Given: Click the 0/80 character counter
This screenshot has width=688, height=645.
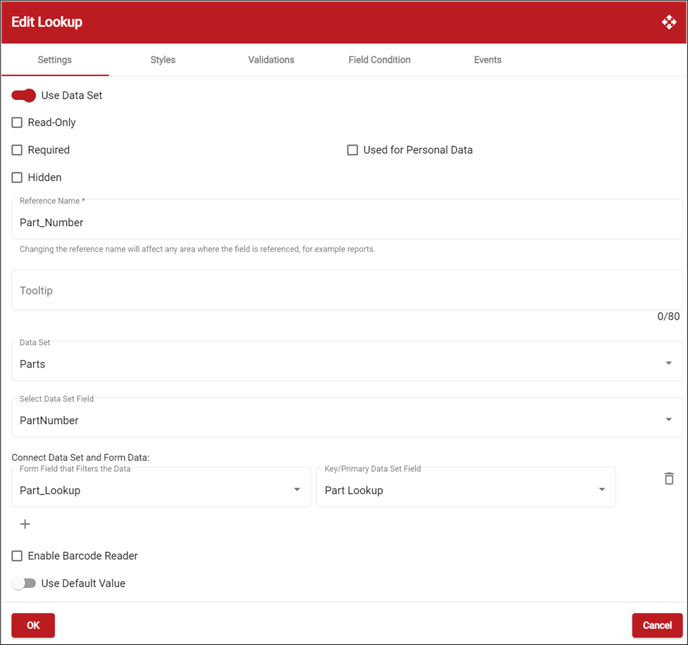Looking at the screenshot, I should [668, 316].
